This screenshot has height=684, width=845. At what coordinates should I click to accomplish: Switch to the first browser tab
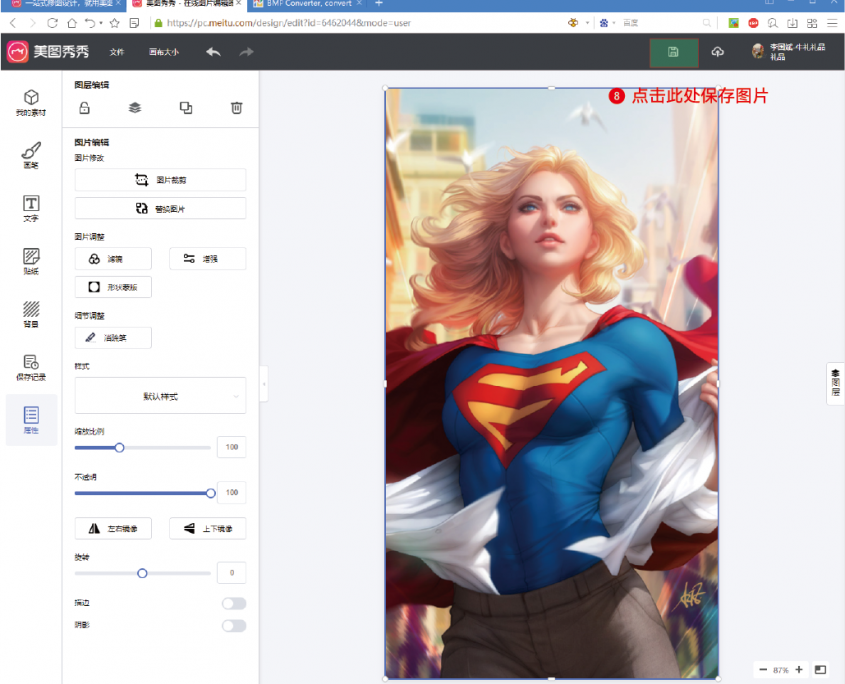pos(64,4)
